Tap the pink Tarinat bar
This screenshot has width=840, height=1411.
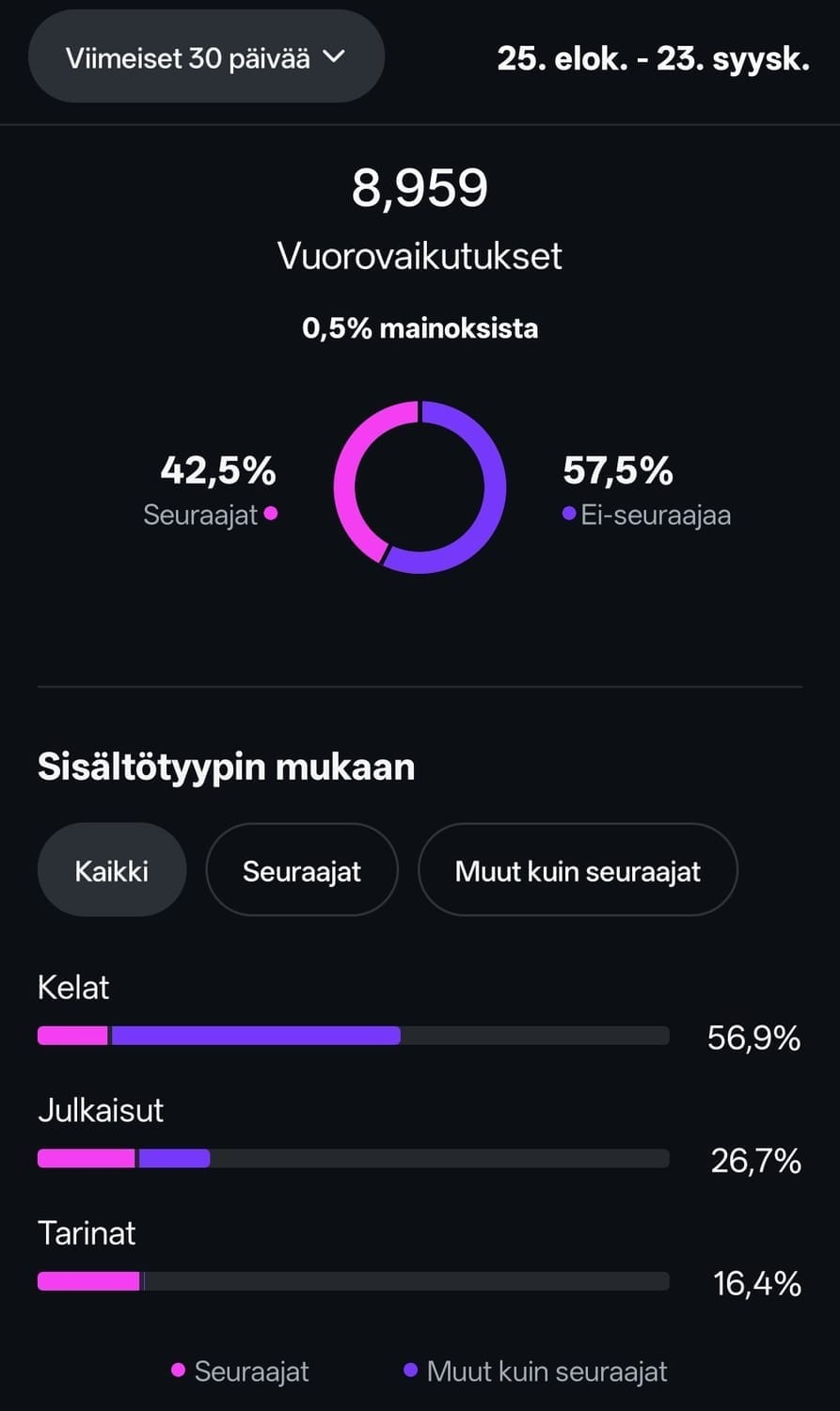[88, 1281]
